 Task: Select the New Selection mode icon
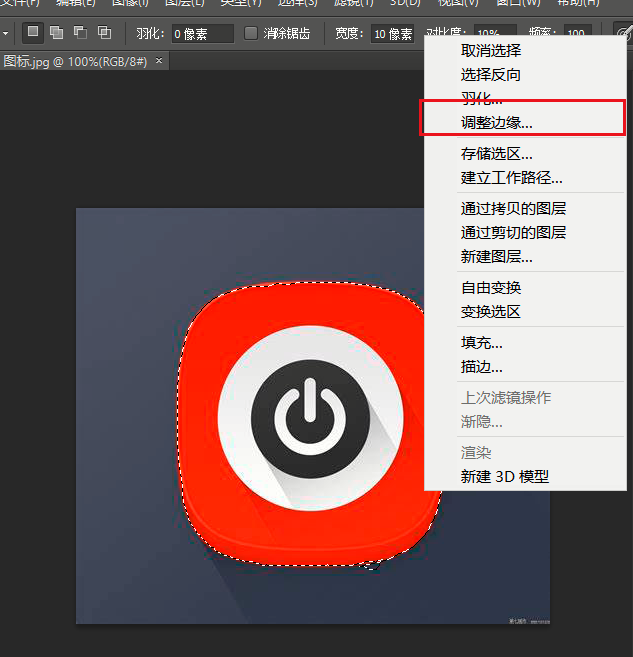tap(33, 33)
